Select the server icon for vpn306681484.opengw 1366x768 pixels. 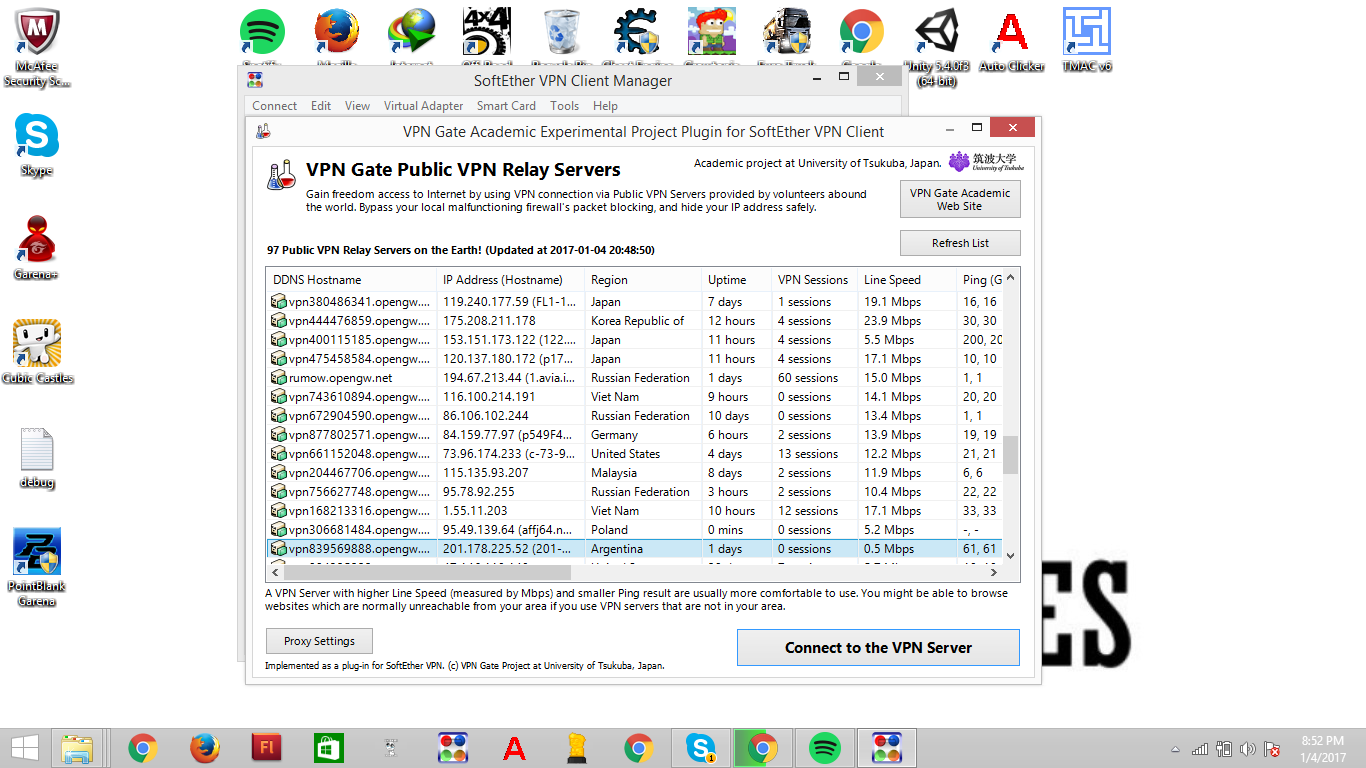[x=279, y=530]
